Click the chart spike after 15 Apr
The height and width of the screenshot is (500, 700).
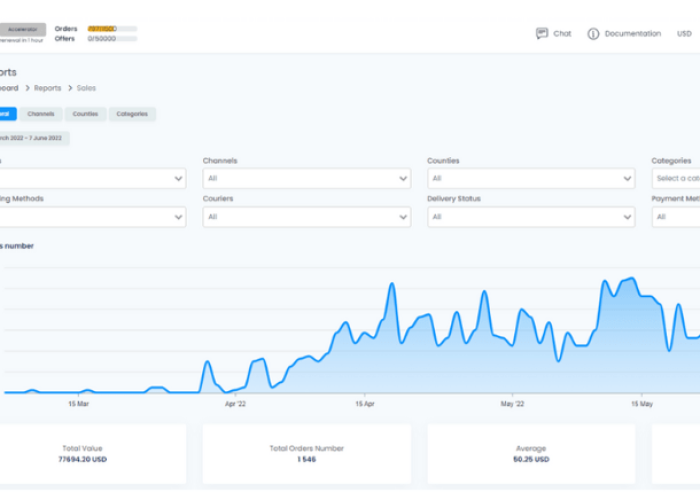click(x=392, y=284)
